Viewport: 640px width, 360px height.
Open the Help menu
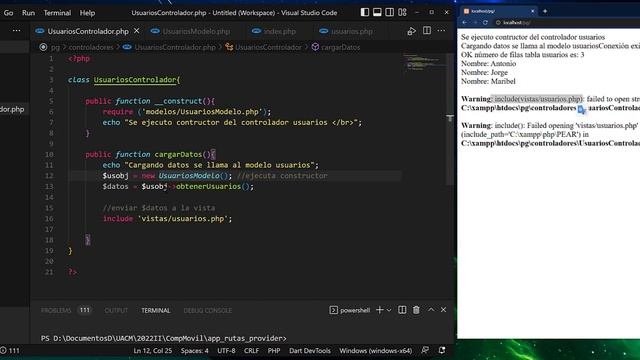click(x=87, y=13)
